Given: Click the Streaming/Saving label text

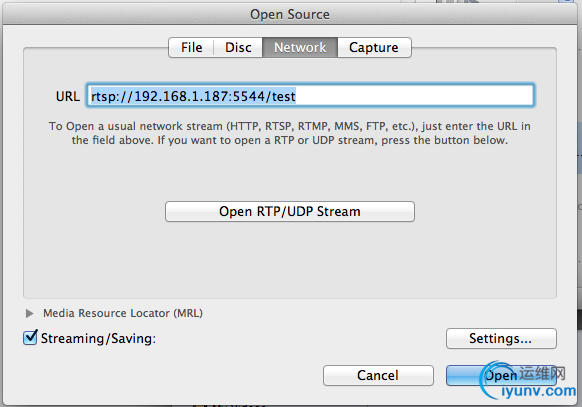Looking at the screenshot, I should (x=98, y=338).
